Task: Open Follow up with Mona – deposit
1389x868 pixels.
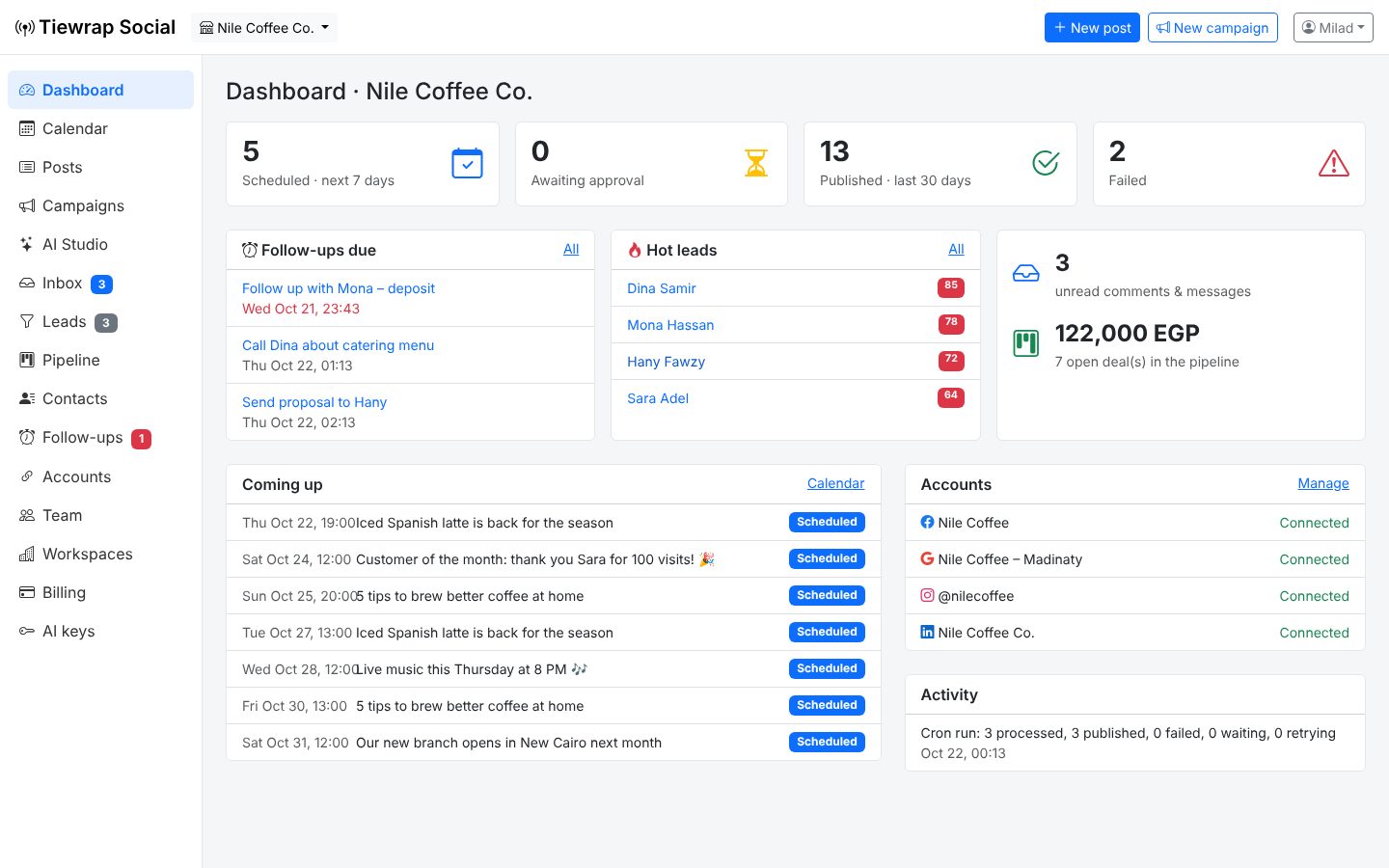Action: tap(339, 288)
